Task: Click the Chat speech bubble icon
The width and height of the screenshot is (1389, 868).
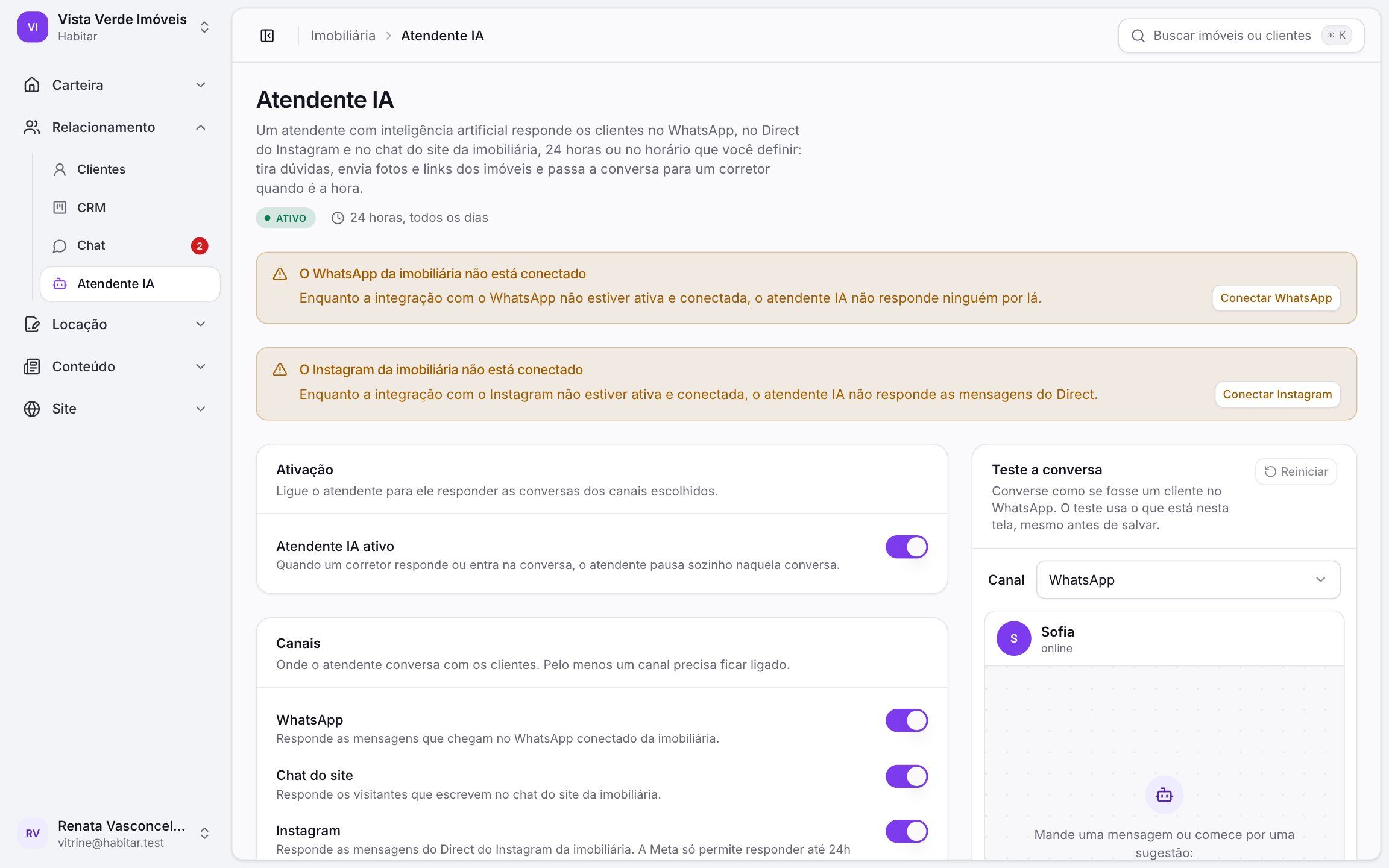Action: point(60,245)
